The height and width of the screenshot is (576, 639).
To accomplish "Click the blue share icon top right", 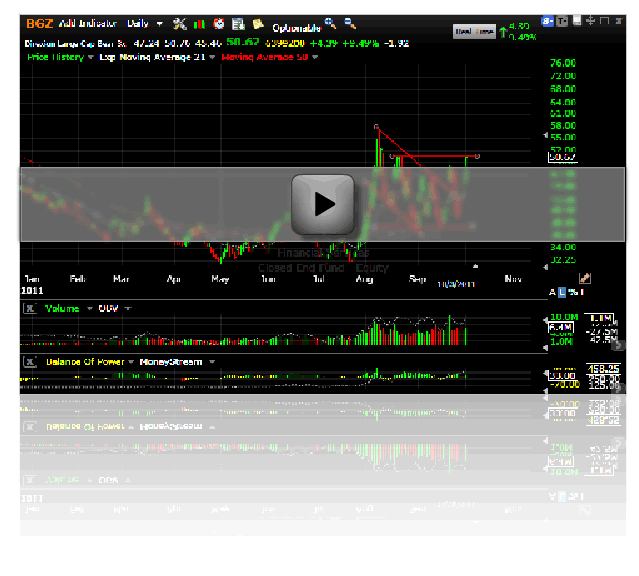I will (x=548, y=21).
